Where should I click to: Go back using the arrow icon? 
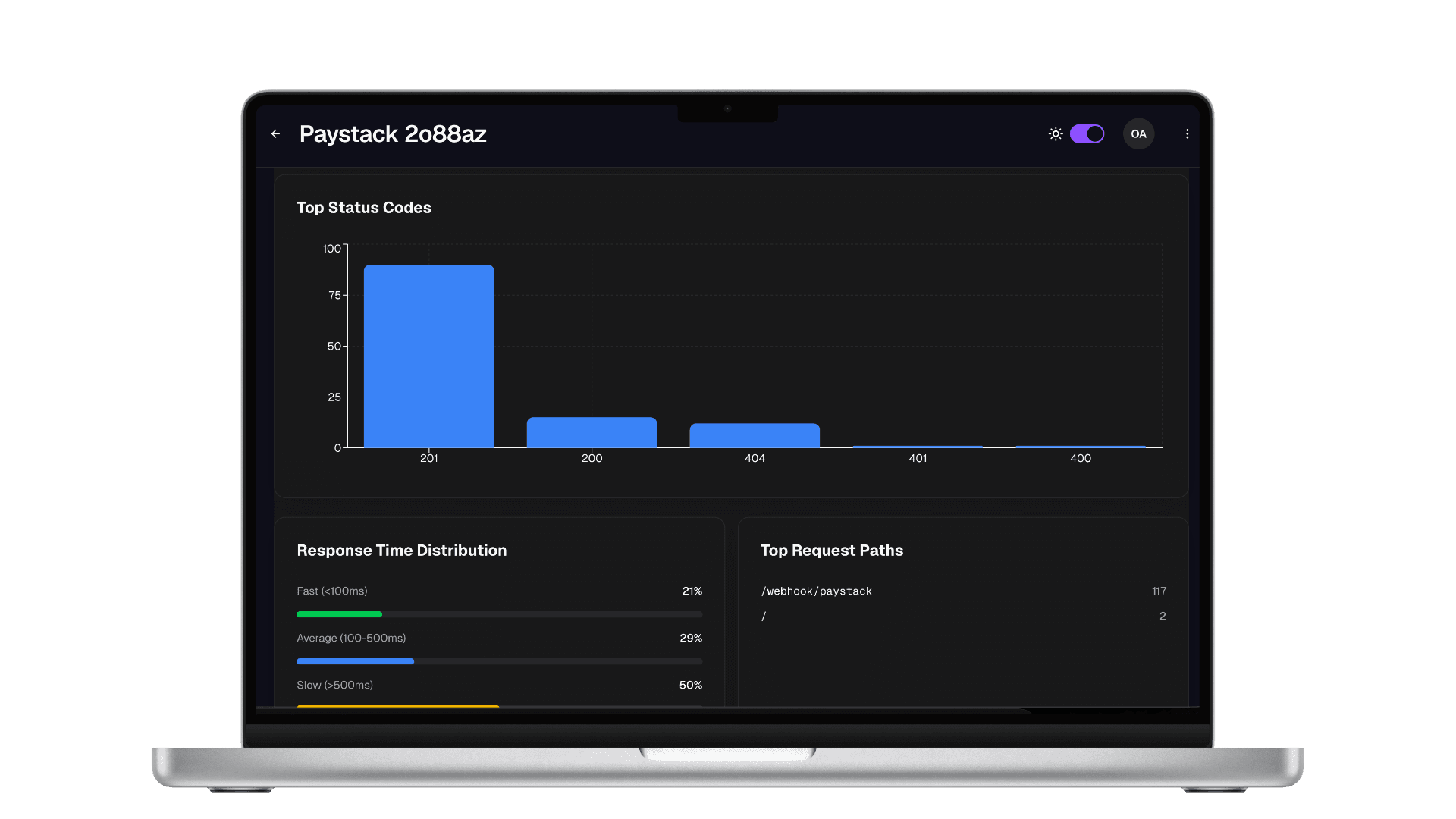tap(275, 134)
